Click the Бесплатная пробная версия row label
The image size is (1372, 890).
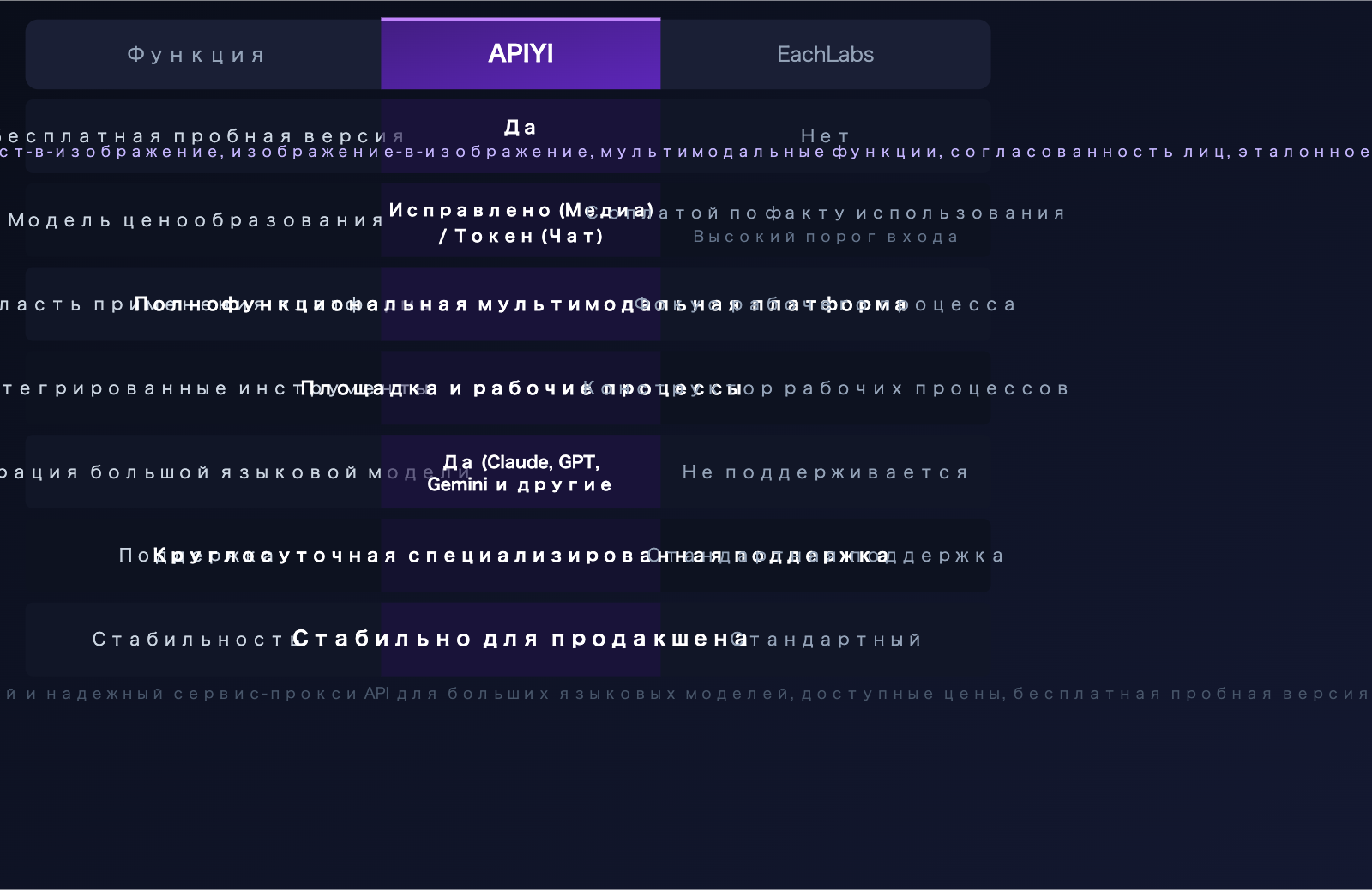[x=197, y=135]
